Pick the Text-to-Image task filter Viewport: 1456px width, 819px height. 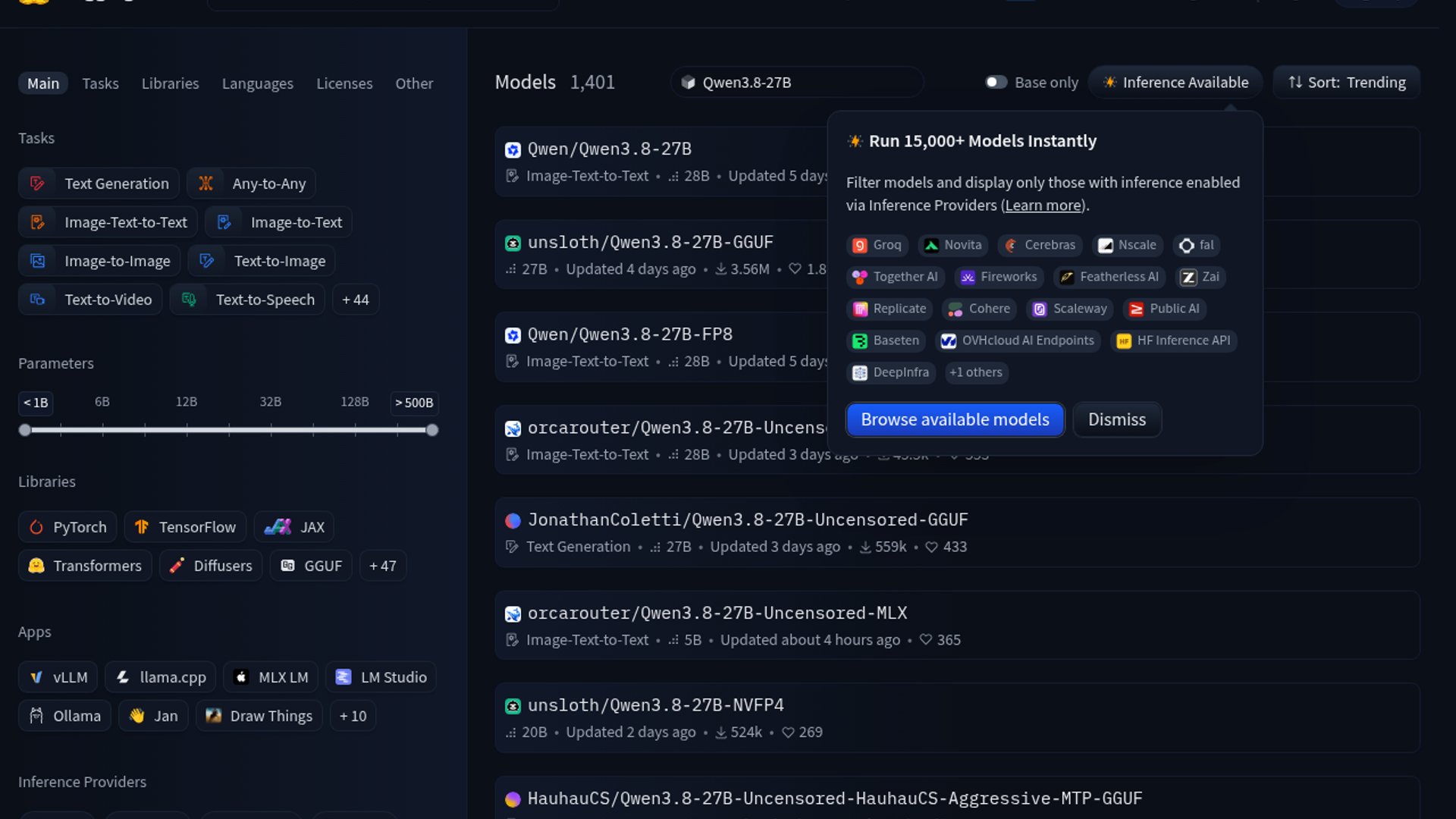262,261
